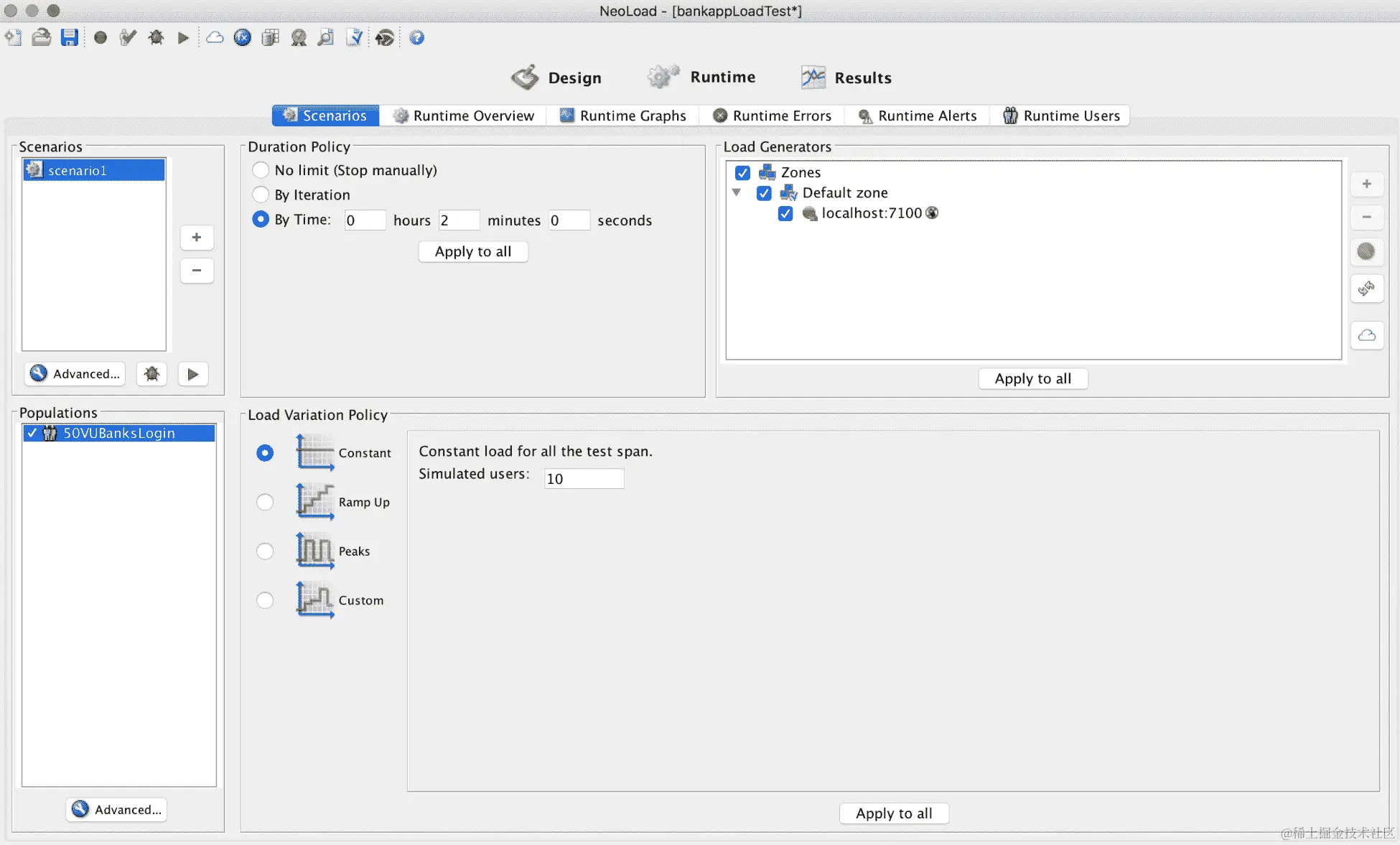Select the Ramp Up load policy
1400x845 pixels.
click(x=265, y=502)
